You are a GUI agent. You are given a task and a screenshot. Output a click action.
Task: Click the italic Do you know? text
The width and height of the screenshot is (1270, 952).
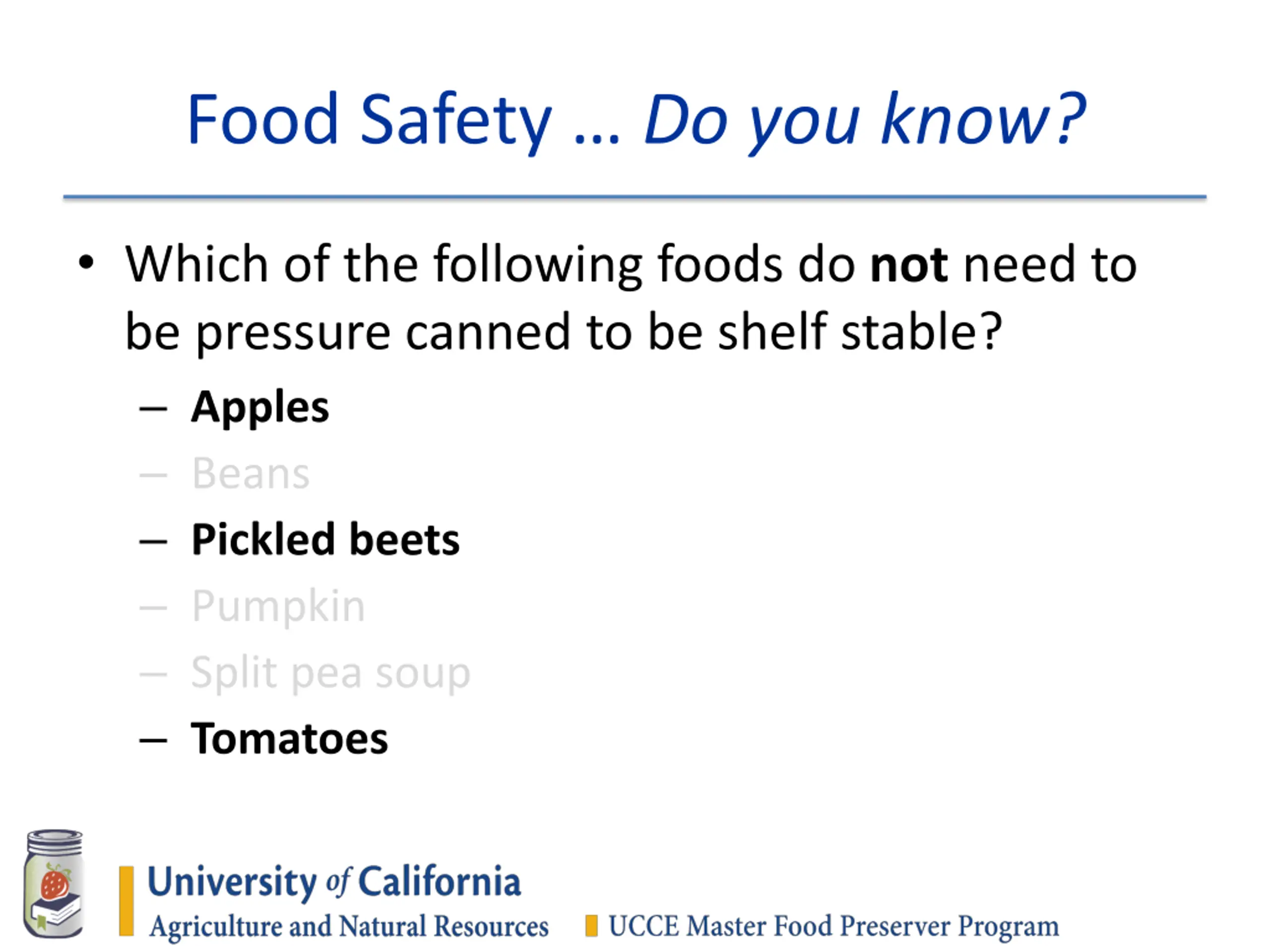(865, 121)
